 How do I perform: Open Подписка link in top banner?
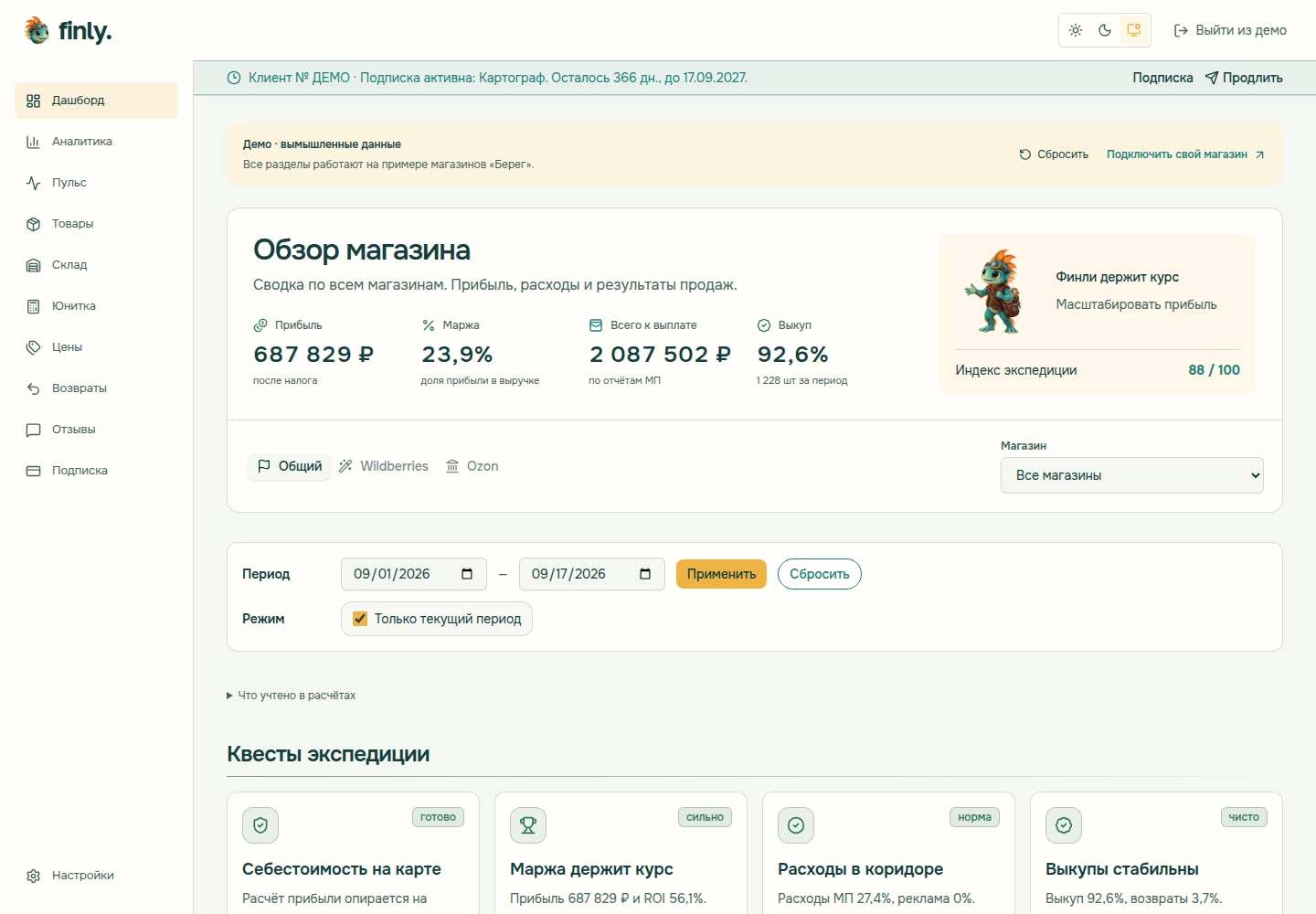tap(1162, 78)
